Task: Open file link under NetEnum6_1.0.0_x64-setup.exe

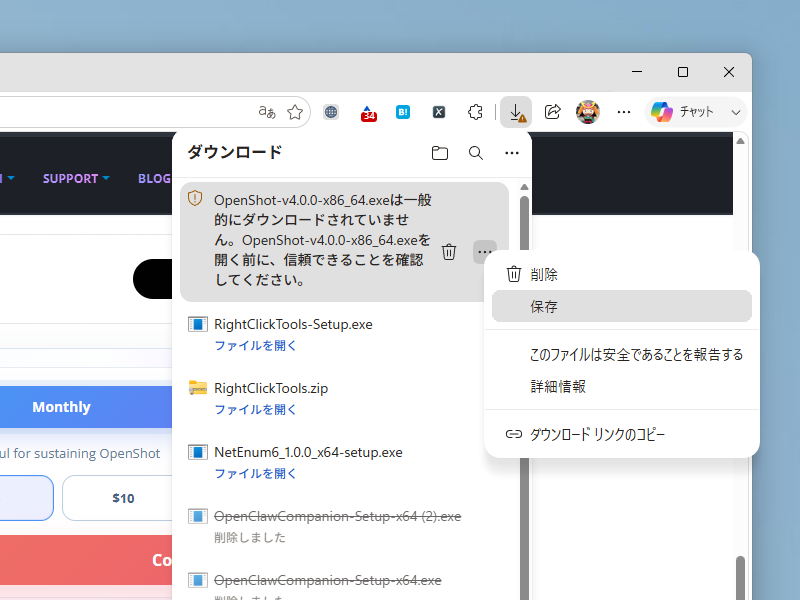Action: click(255, 473)
